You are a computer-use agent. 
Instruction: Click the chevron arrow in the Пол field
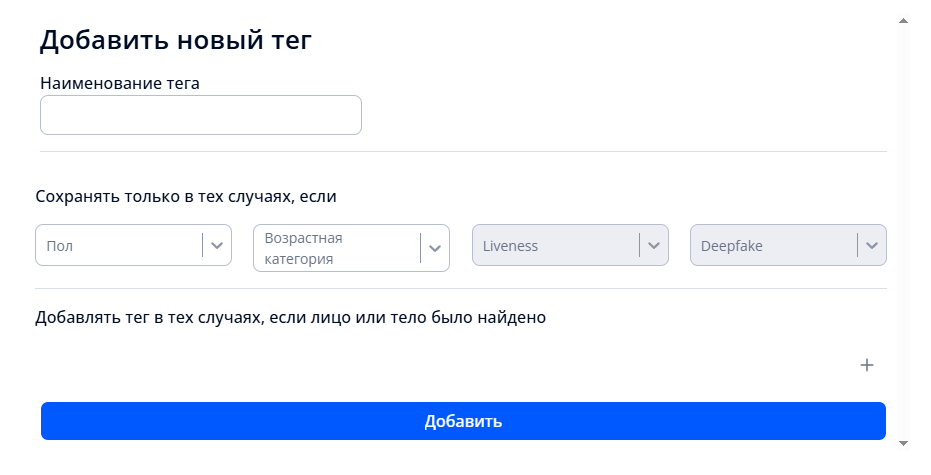coord(217,245)
